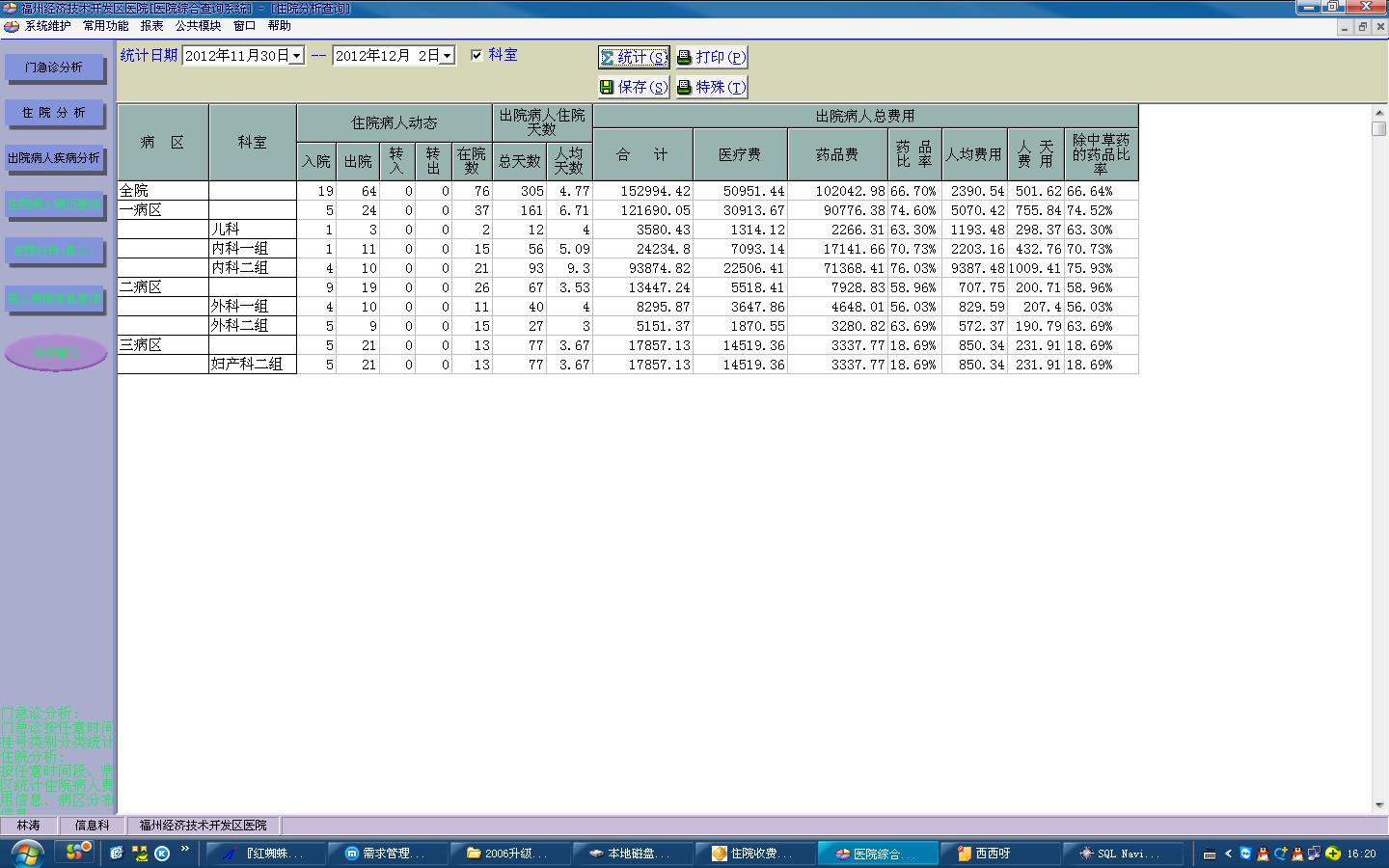Open the 常用功能 menu
This screenshot has width=1389, height=868.
pyautogui.click(x=106, y=26)
